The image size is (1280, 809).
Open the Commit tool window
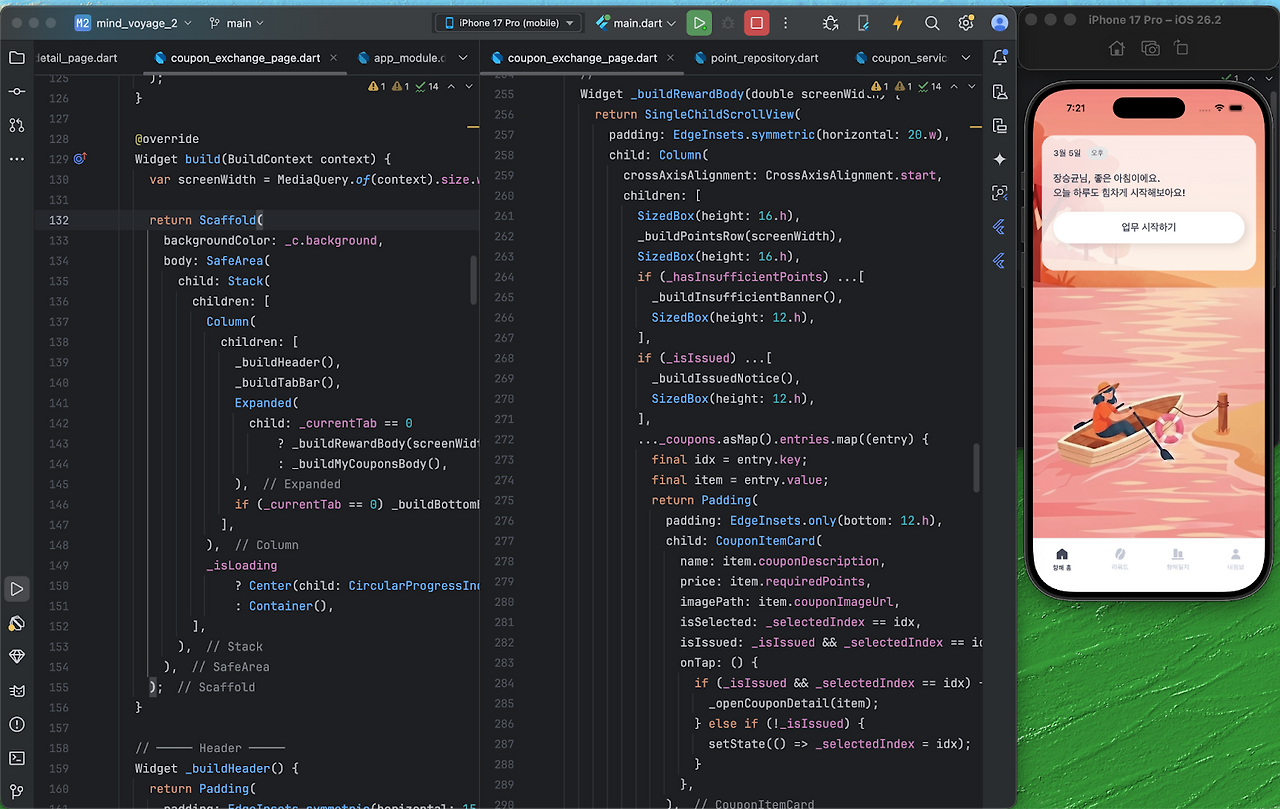(17, 92)
